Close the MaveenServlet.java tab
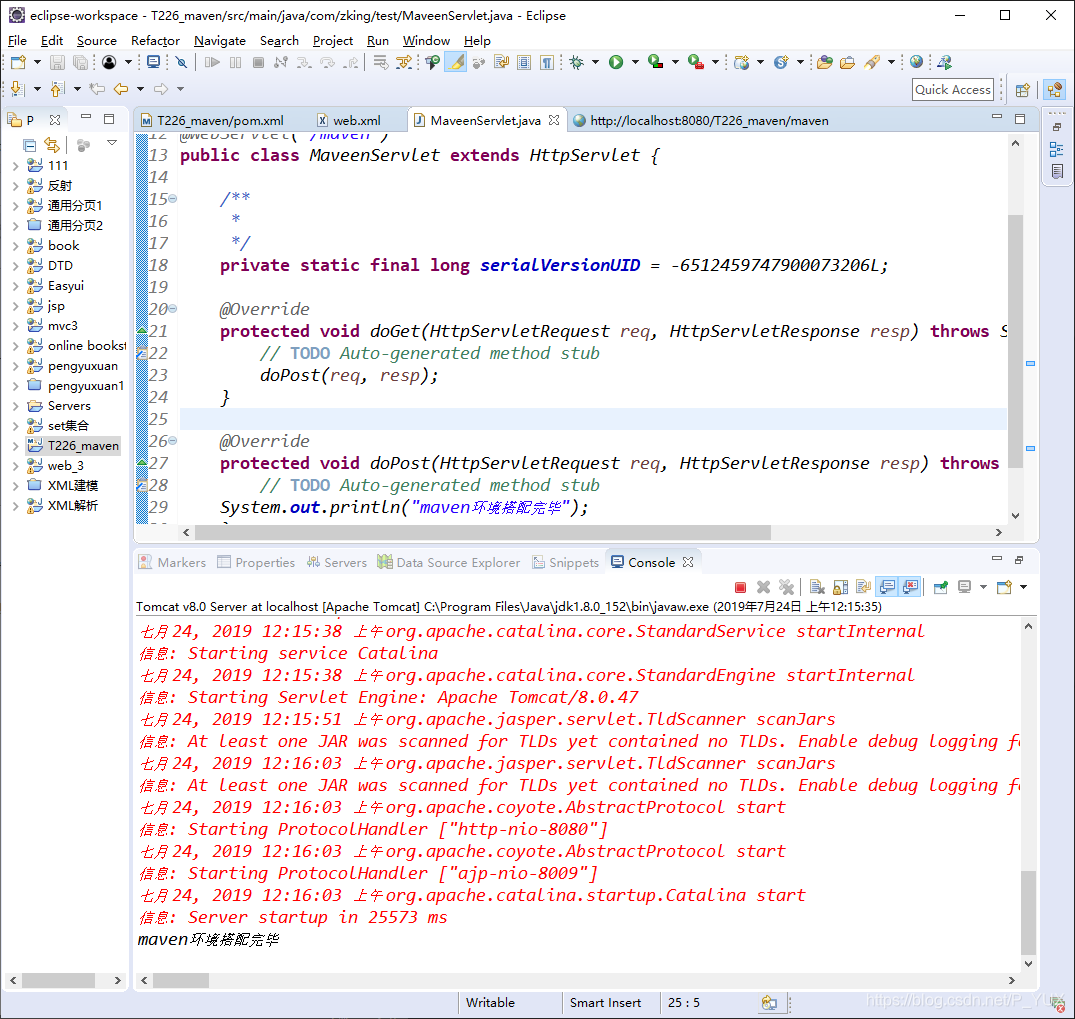This screenshot has height=1019, width=1075. tap(554, 120)
